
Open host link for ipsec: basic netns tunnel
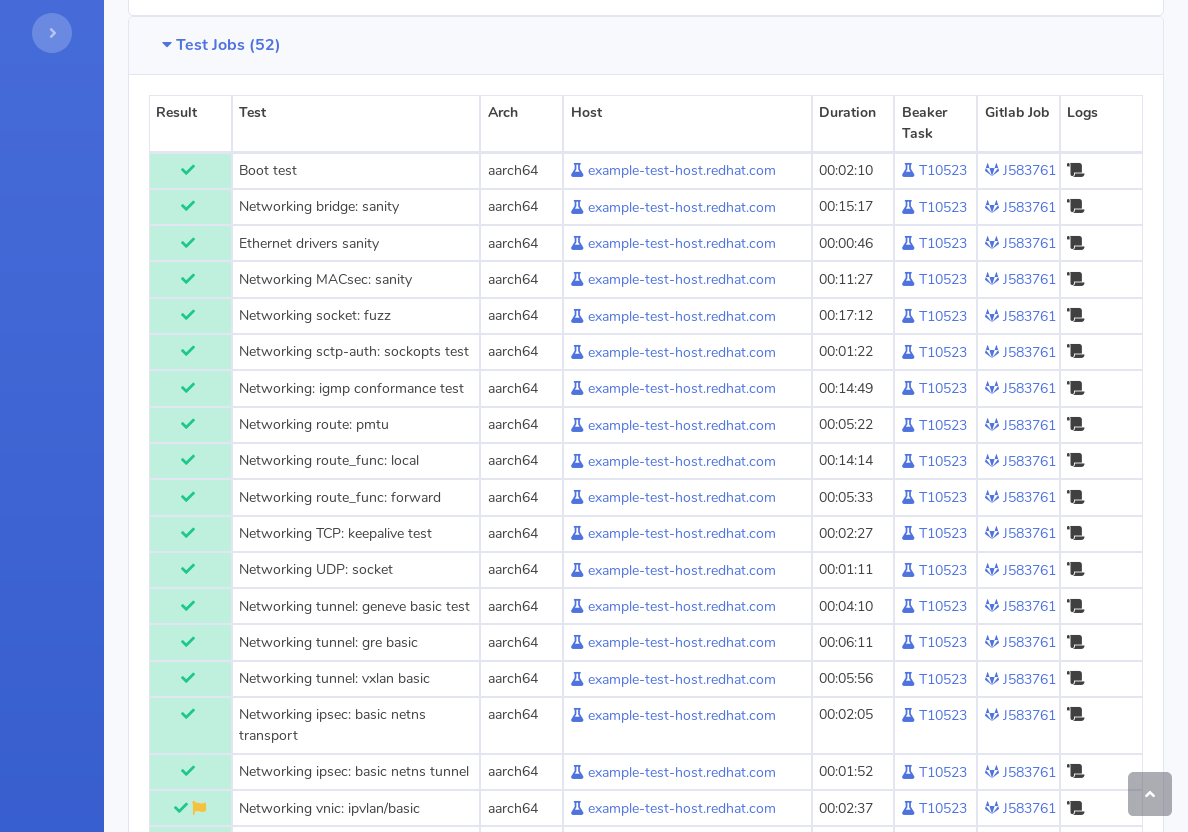point(681,772)
